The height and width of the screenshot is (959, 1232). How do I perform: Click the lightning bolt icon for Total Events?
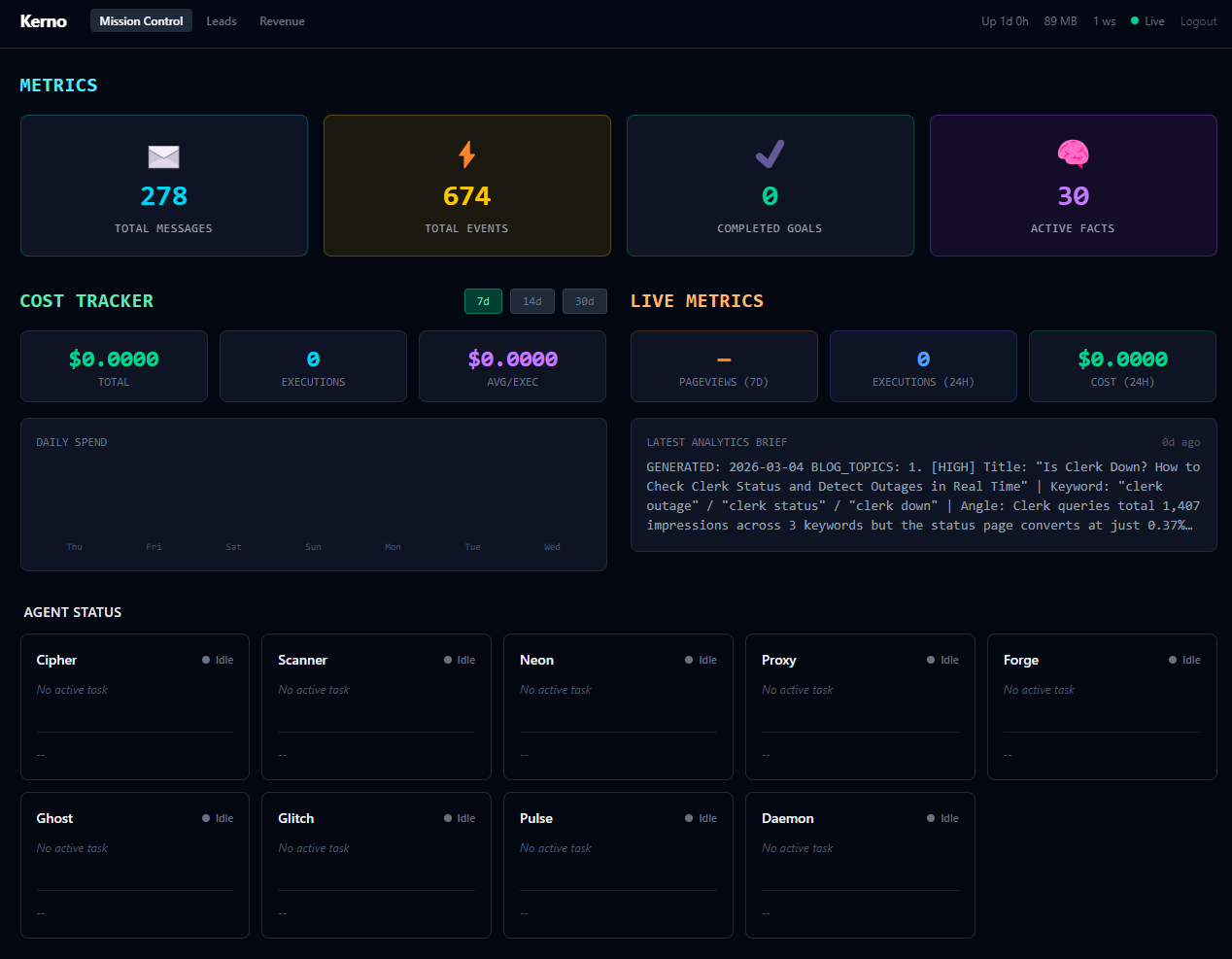pyautogui.click(x=466, y=154)
